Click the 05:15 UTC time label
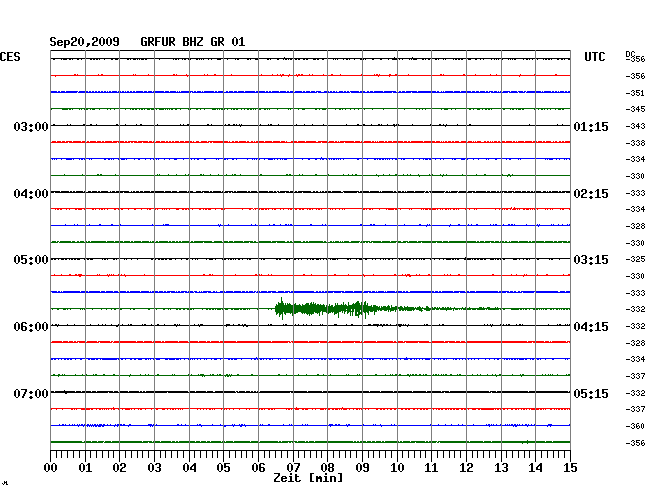This screenshot has height=494, width=650. (591, 393)
